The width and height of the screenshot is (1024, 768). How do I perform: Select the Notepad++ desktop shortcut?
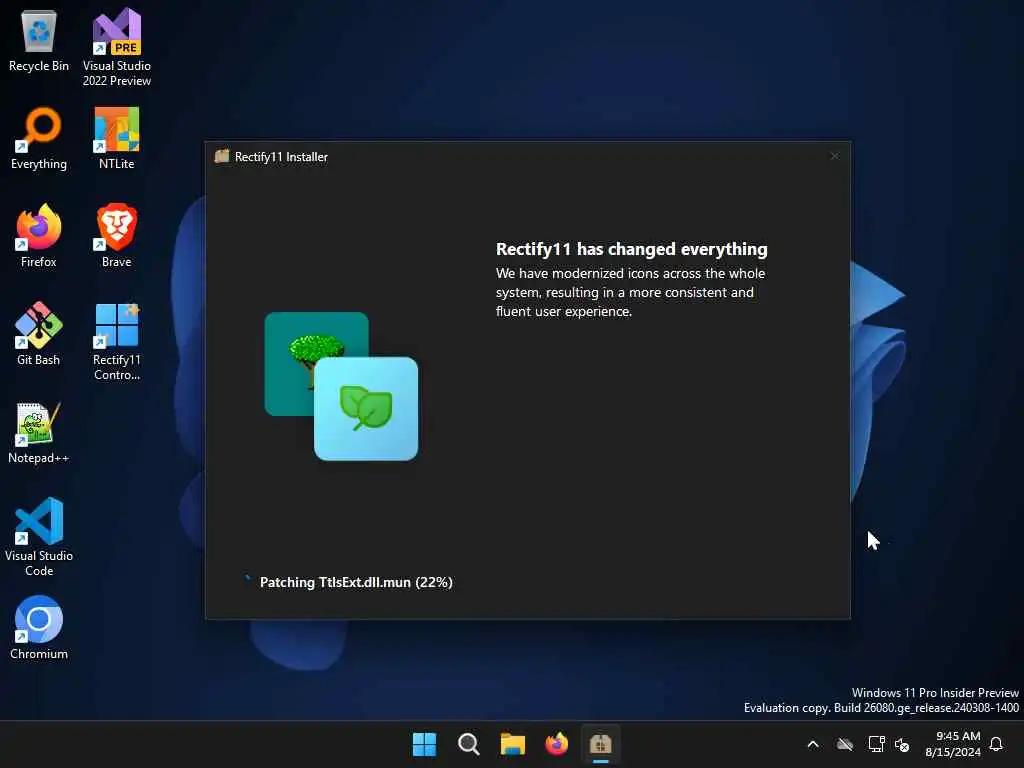click(x=39, y=433)
